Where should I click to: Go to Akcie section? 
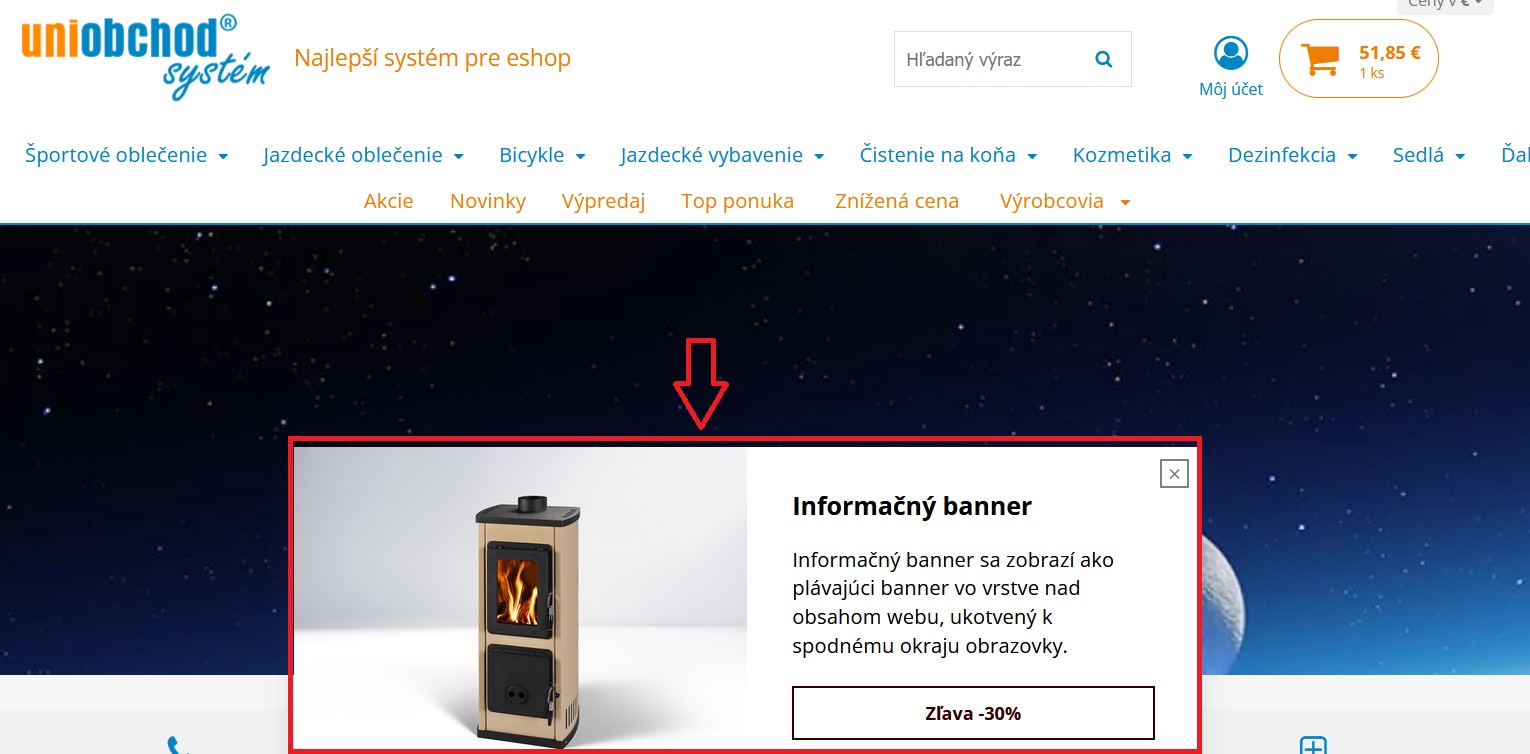pyautogui.click(x=388, y=201)
